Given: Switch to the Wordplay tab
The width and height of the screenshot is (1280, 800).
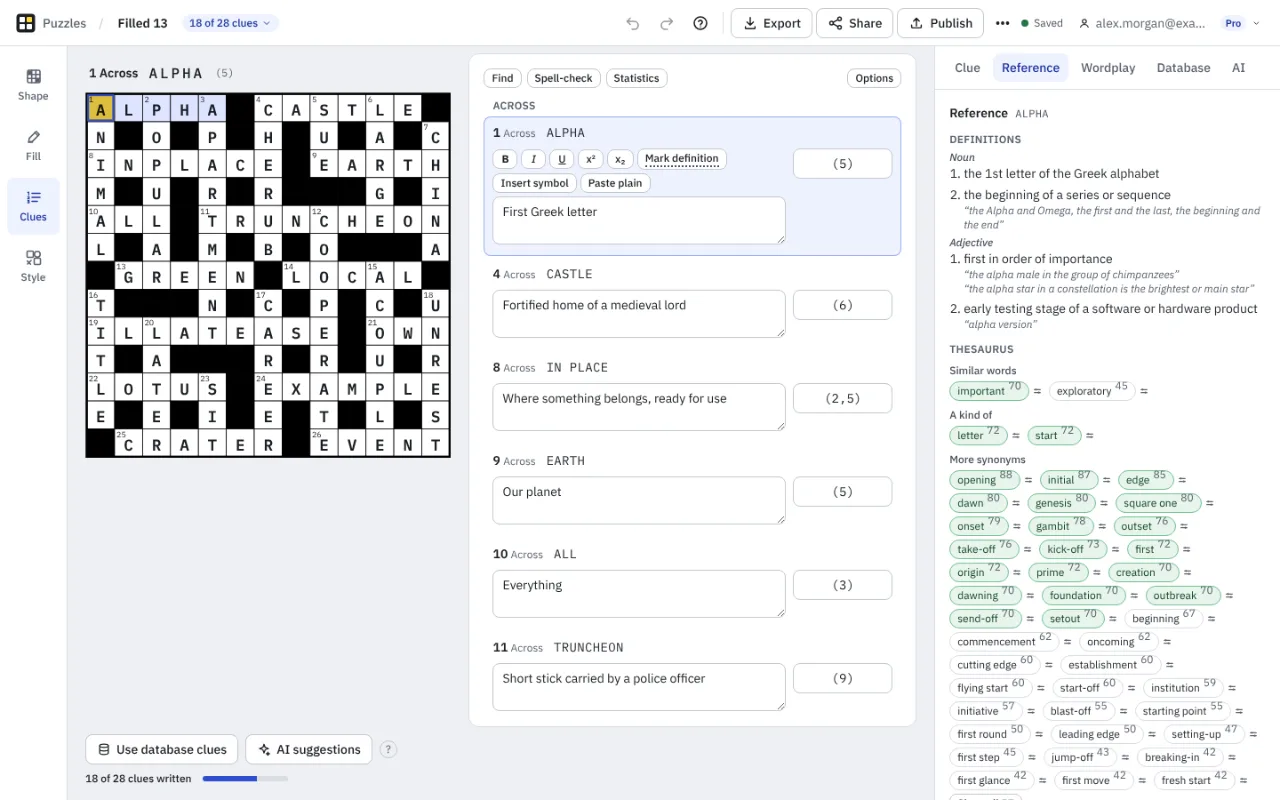Looking at the screenshot, I should click(x=1107, y=68).
